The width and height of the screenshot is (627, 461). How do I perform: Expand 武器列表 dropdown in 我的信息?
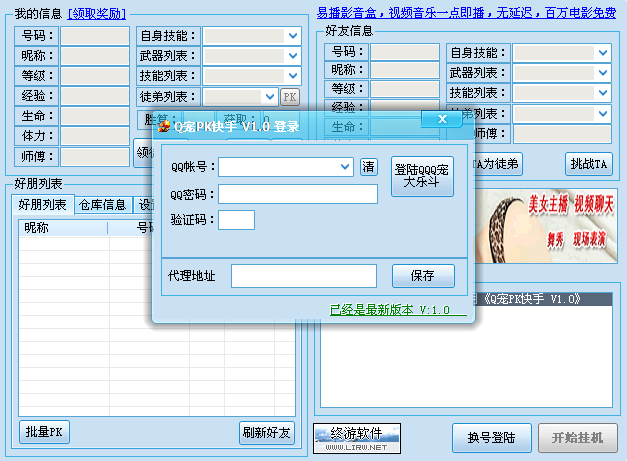[293, 56]
